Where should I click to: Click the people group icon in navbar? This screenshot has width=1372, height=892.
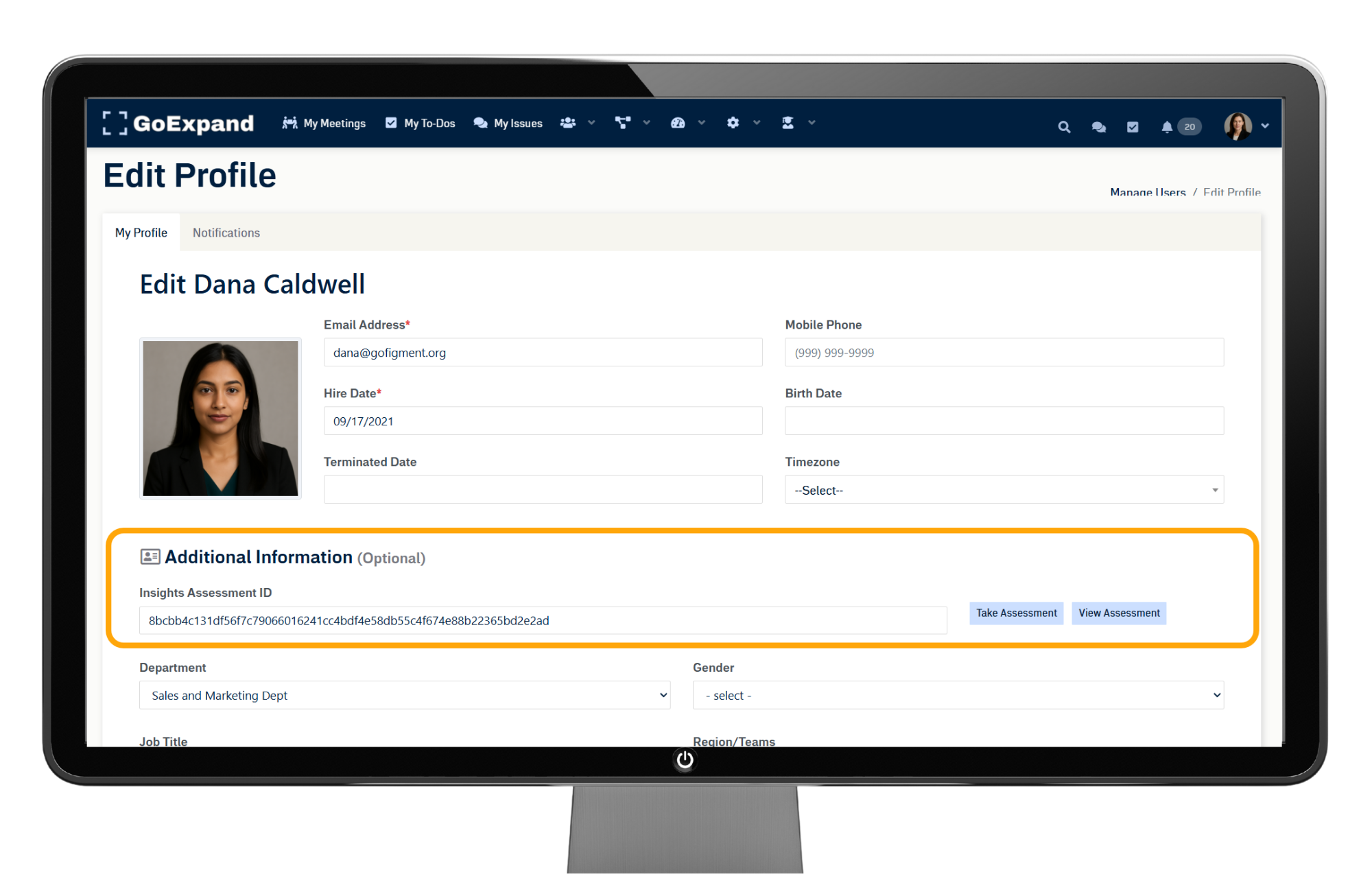pyautogui.click(x=568, y=123)
